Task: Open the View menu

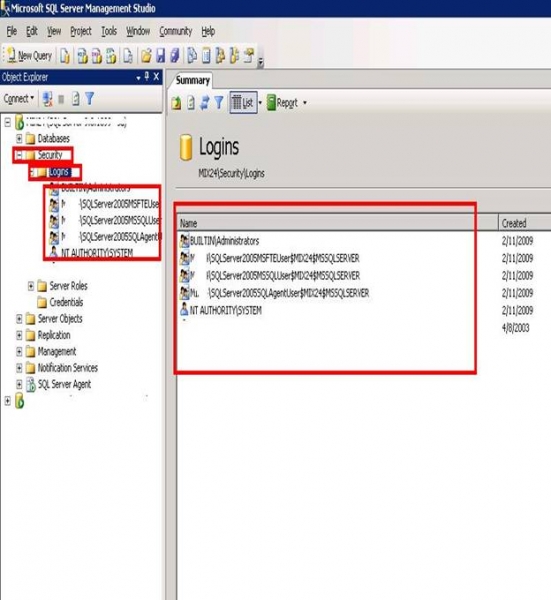Action: click(x=54, y=31)
